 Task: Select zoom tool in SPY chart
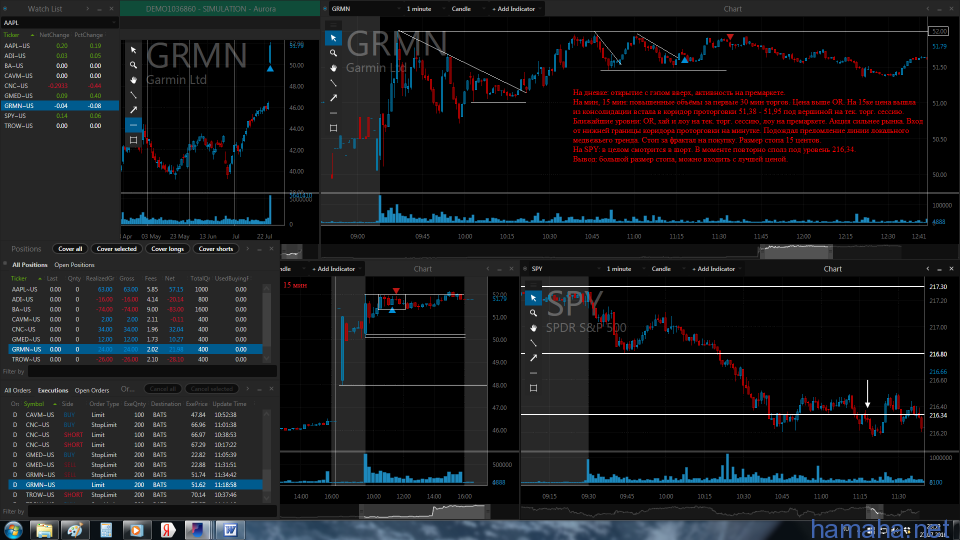(533, 313)
